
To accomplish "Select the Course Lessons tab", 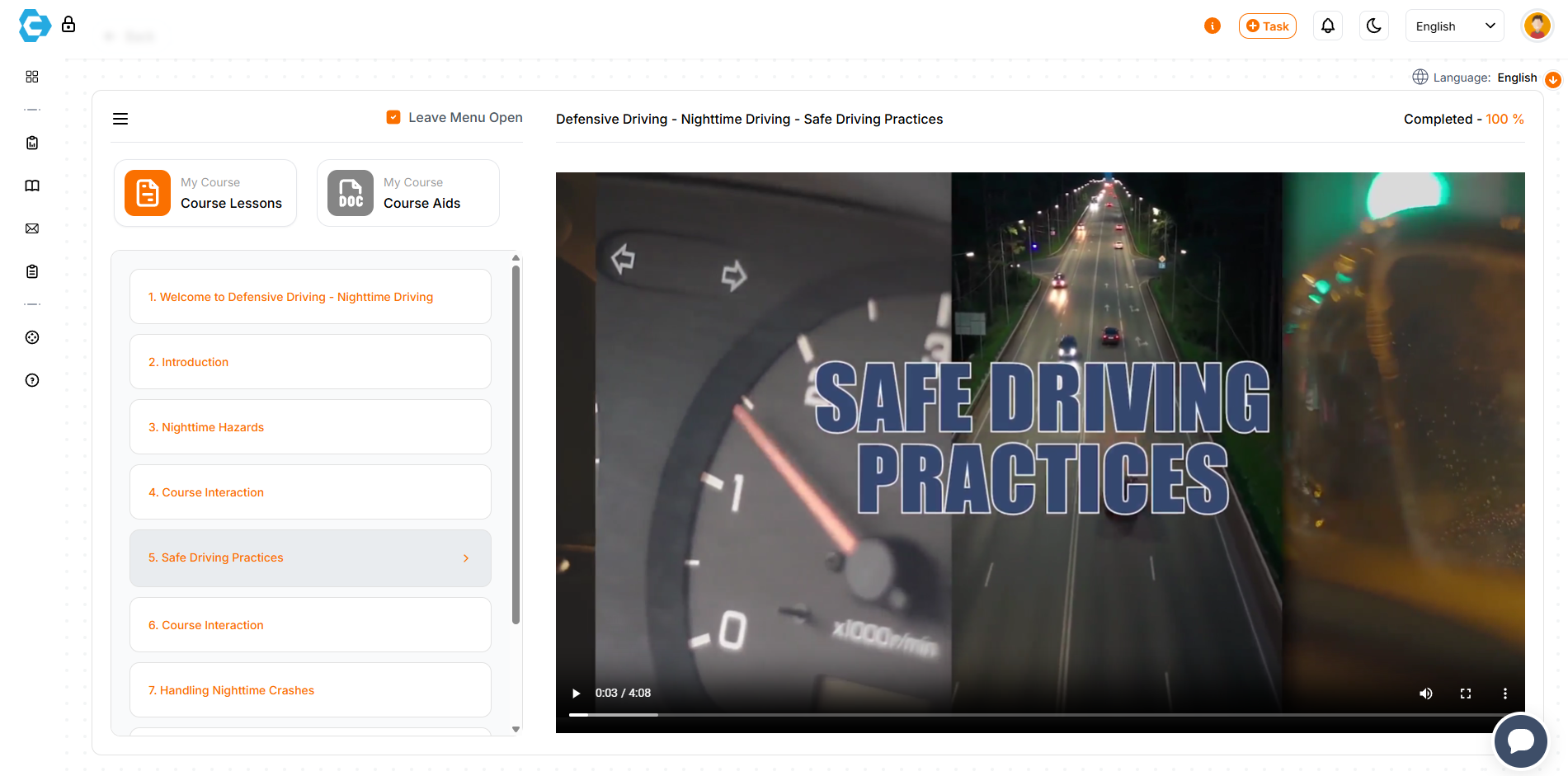I will pyautogui.click(x=205, y=193).
